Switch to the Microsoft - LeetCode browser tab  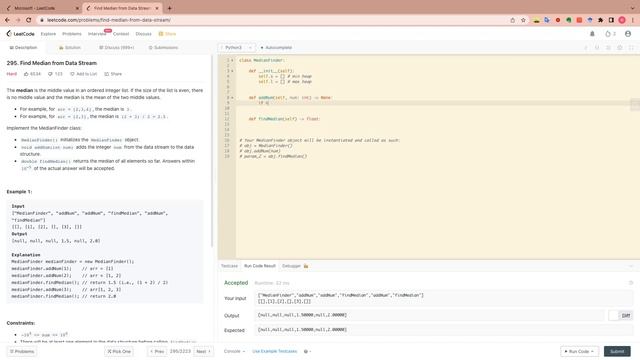point(42,8)
